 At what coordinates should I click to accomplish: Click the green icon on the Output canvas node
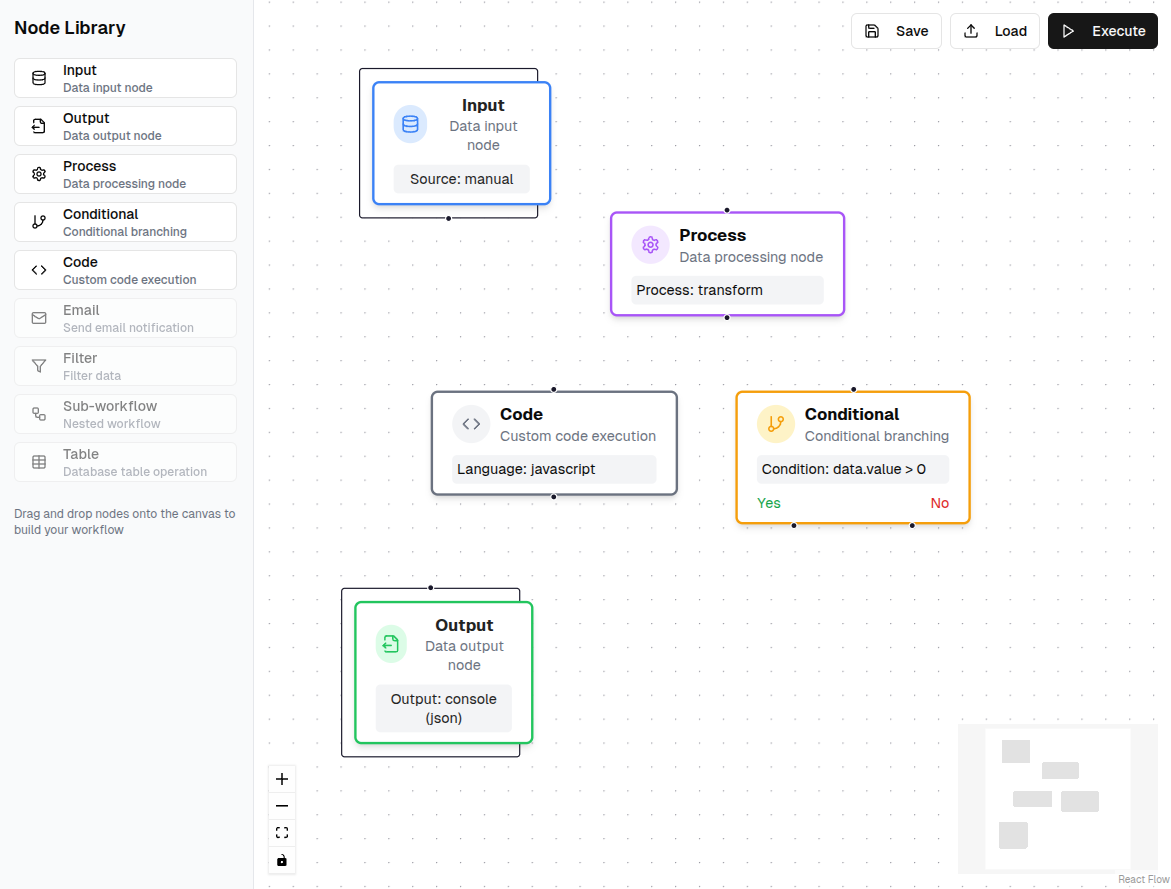(x=391, y=644)
